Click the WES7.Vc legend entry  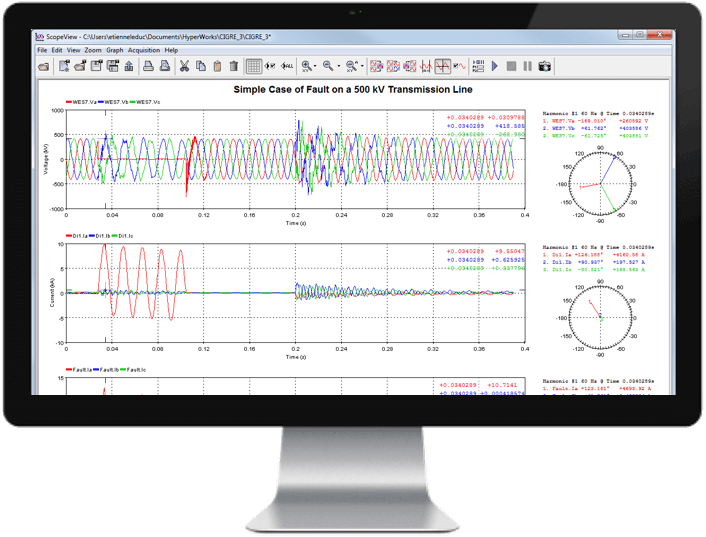pos(145,102)
